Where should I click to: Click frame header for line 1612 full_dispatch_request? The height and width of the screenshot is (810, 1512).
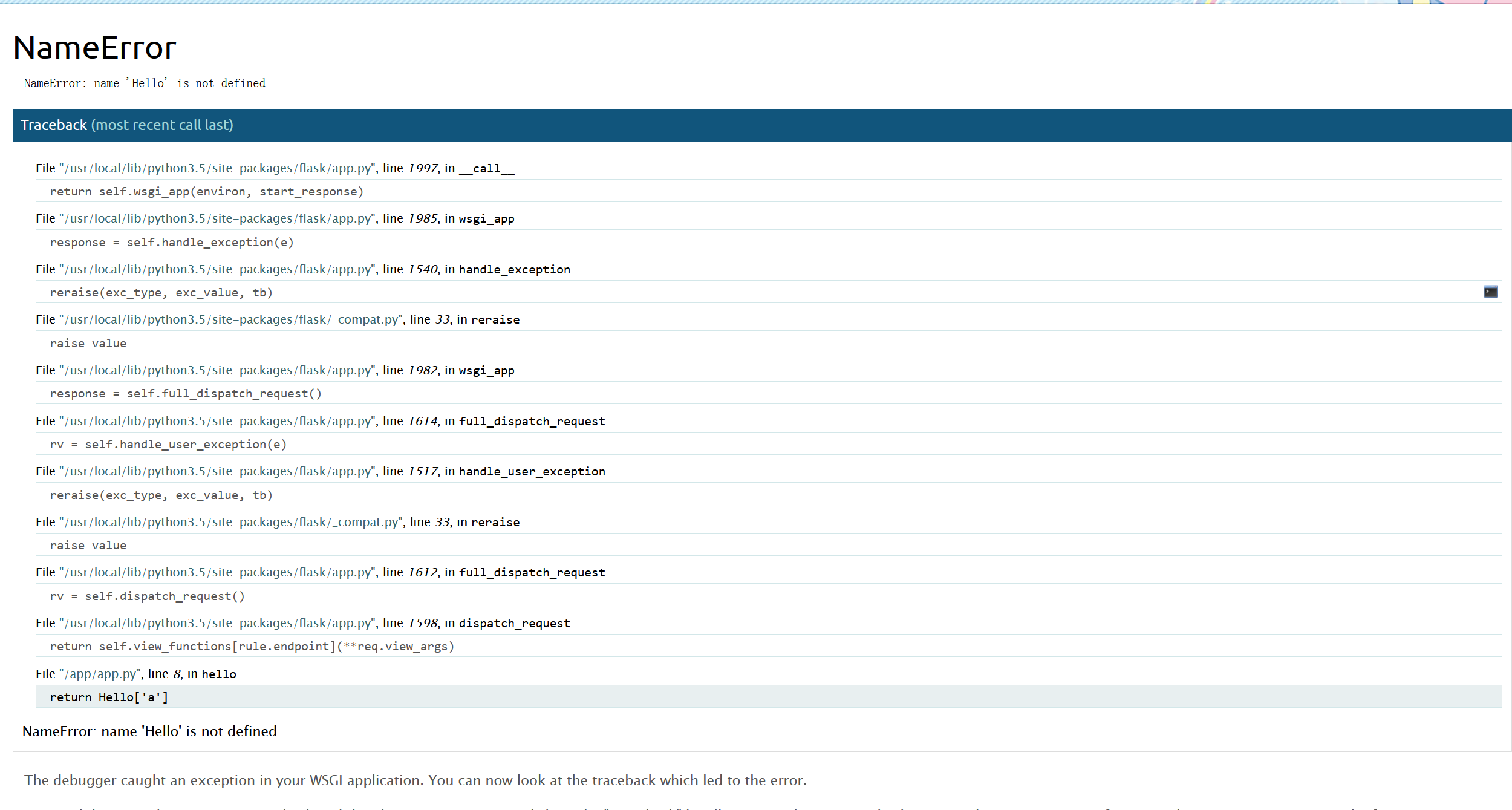(x=320, y=572)
